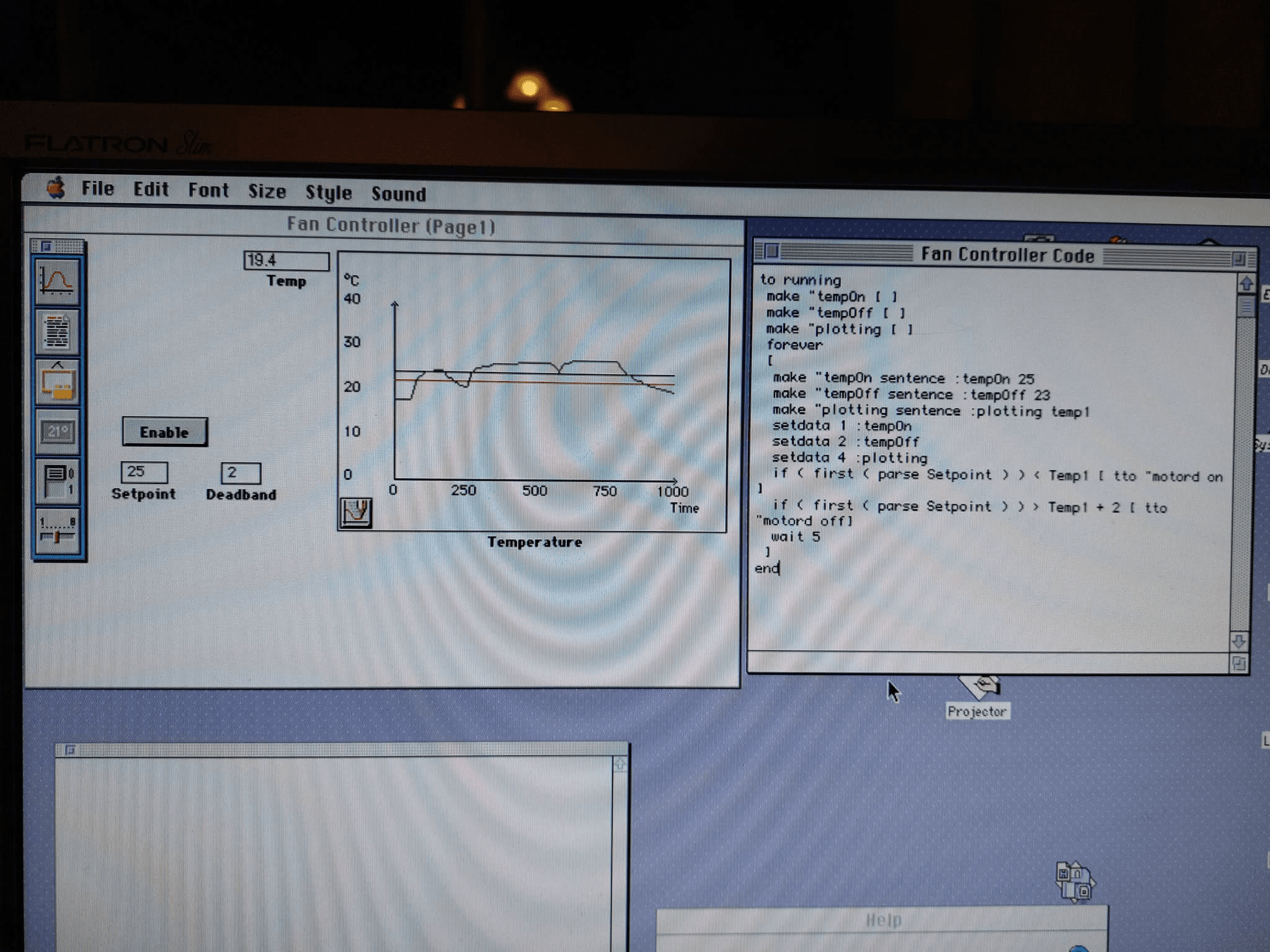Open the Style menu
The width and height of the screenshot is (1270, 952).
pos(329,193)
